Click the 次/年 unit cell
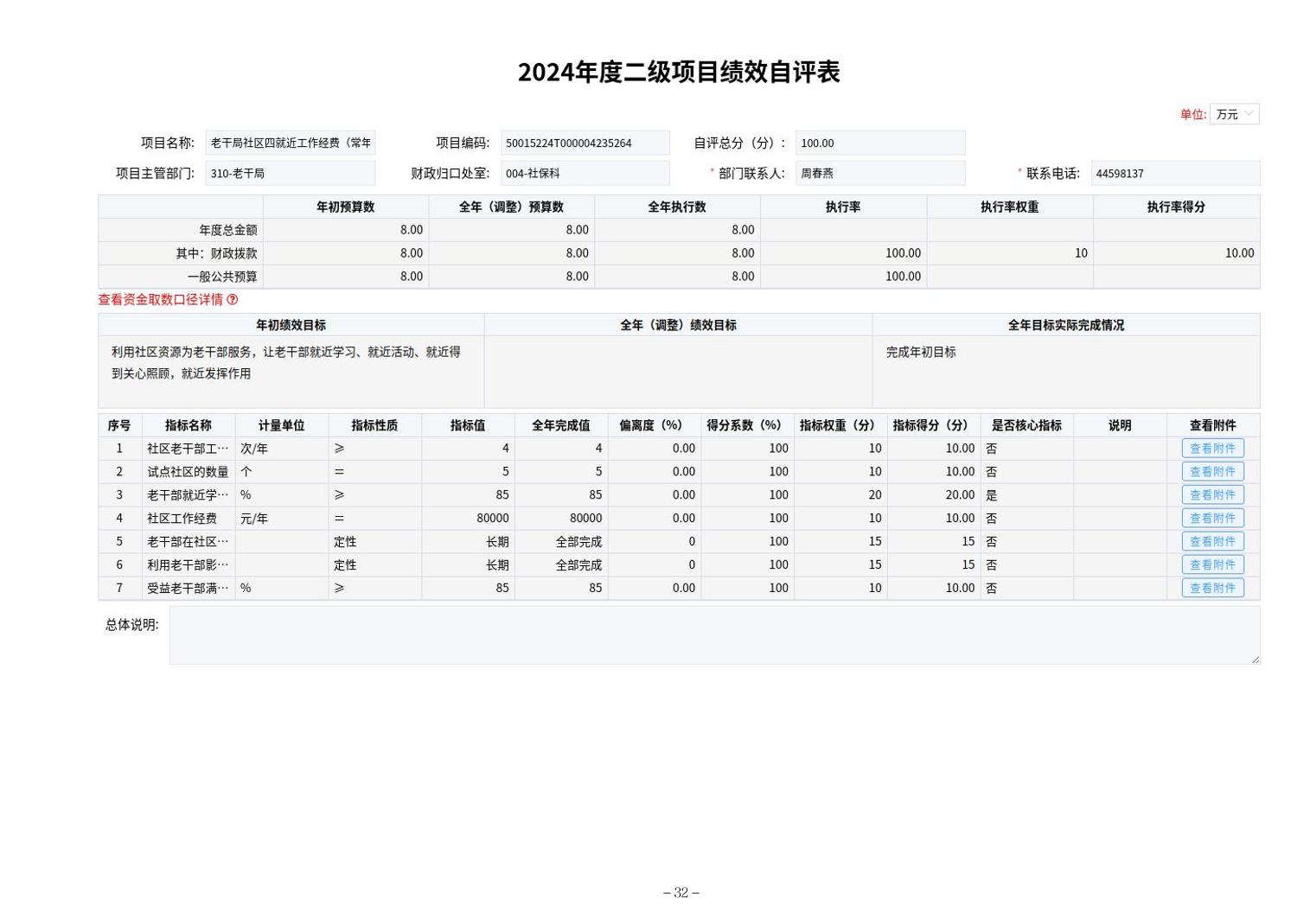 point(282,448)
